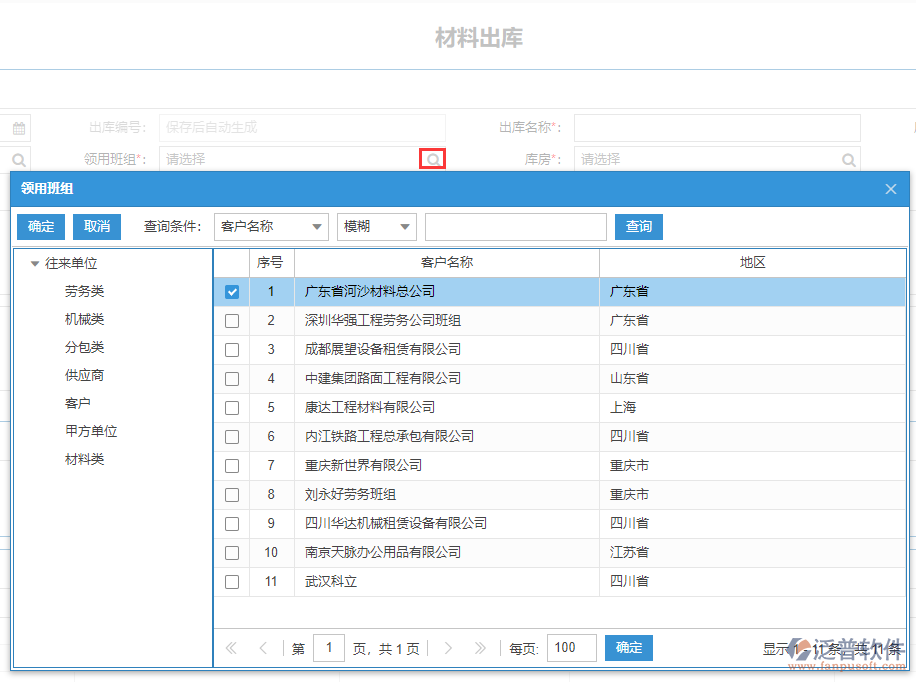Select the 刘永好劳务班组 checkbox
The height and width of the screenshot is (682, 916).
coord(231,494)
